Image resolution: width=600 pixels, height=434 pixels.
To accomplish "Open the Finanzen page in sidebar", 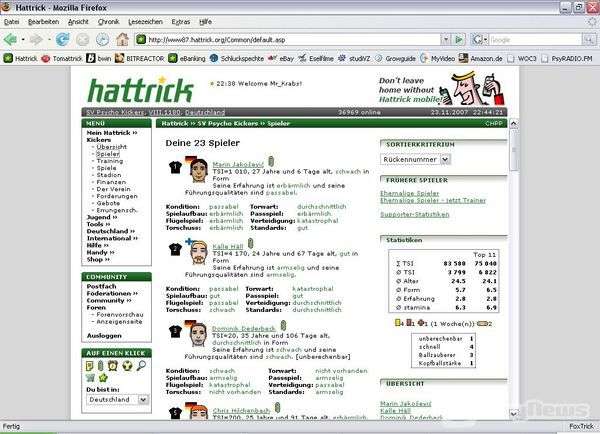I will [x=111, y=182].
